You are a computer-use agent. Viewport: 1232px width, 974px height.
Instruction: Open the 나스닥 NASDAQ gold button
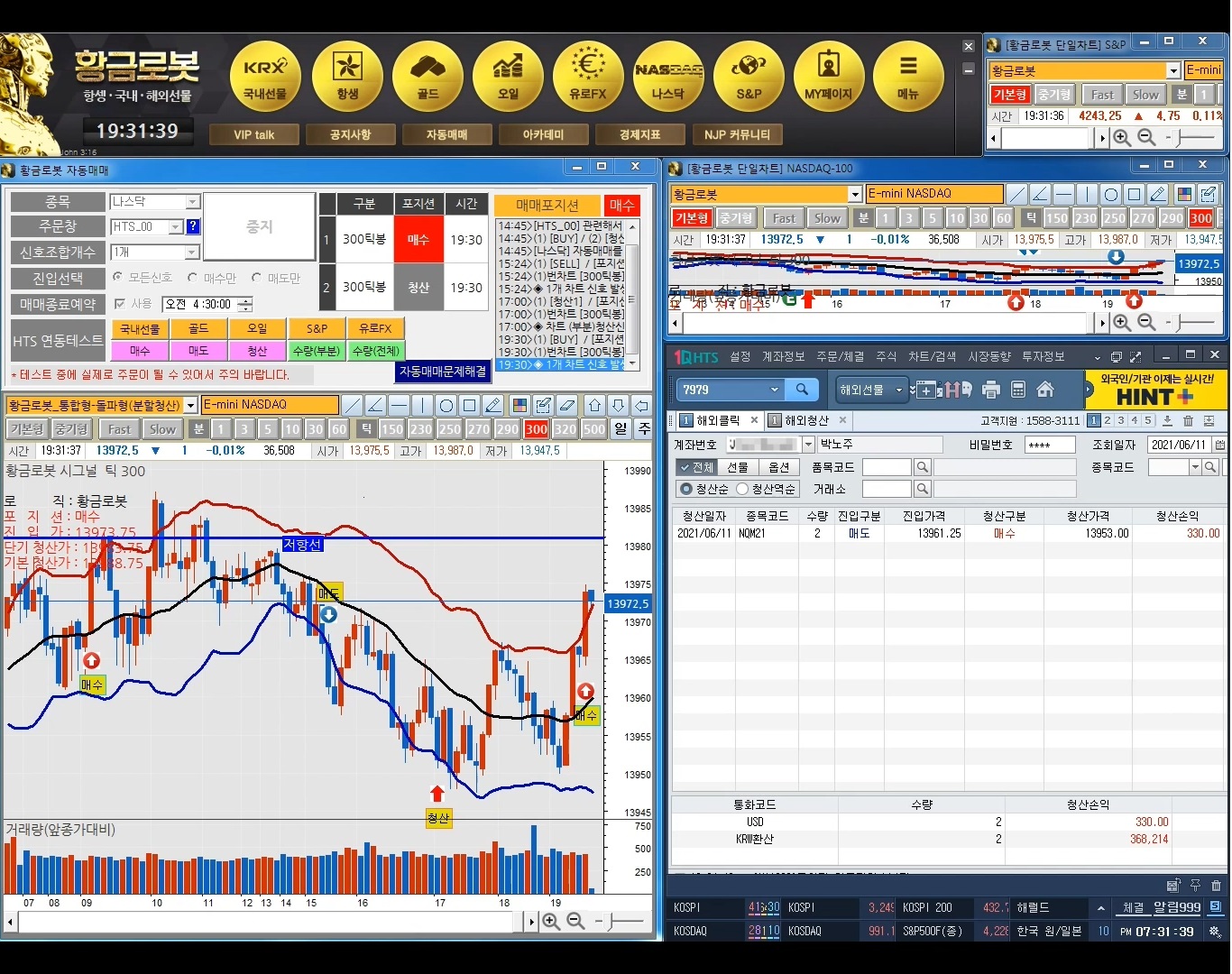668,77
